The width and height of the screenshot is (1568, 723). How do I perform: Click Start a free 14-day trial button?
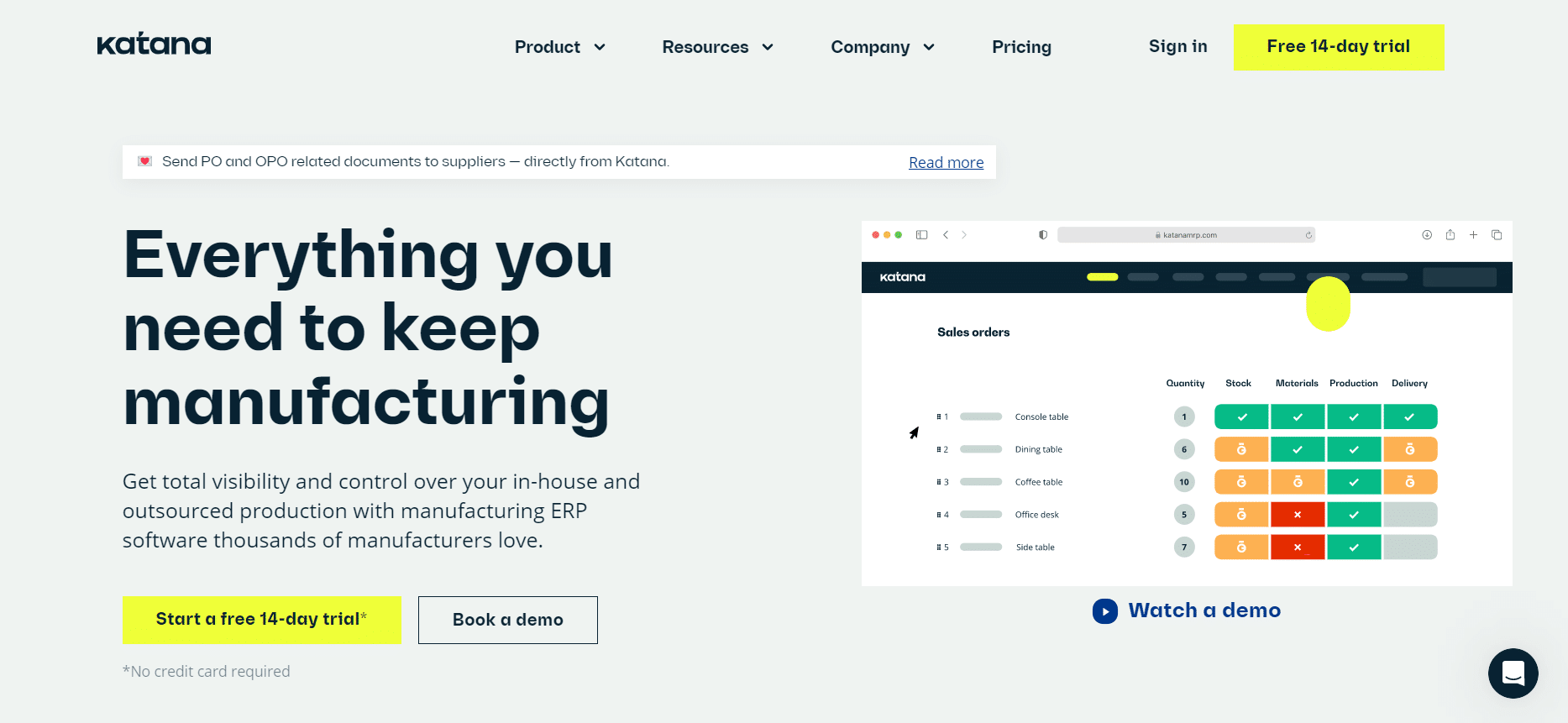point(261,620)
